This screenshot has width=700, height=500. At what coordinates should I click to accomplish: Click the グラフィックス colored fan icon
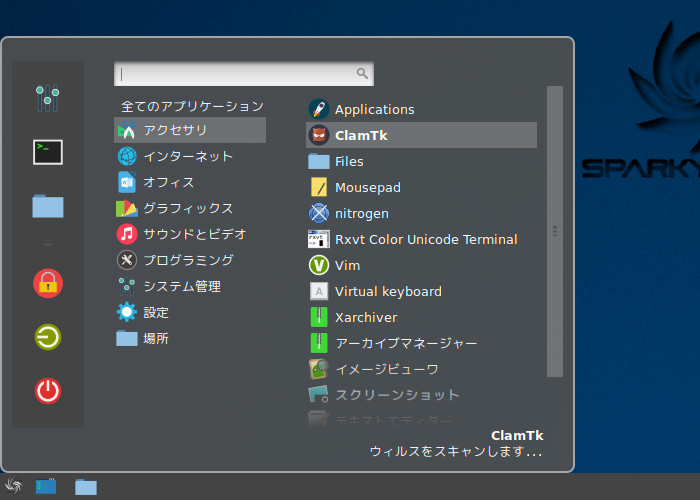pyautogui.click(x=127, y=208)
